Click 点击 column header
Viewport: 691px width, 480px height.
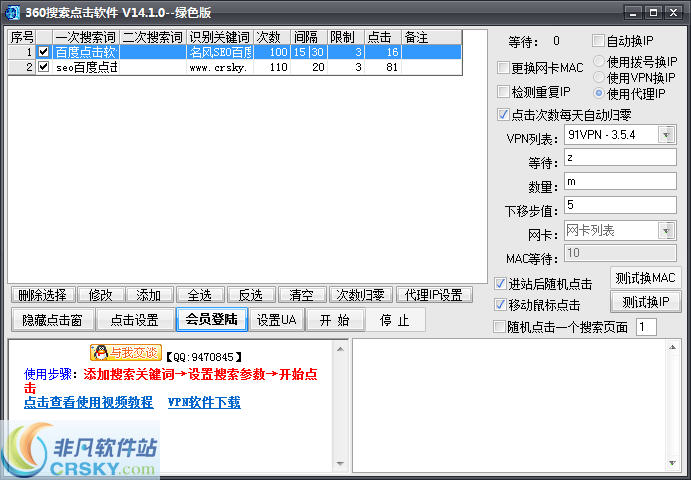click(x=383, y=37)
